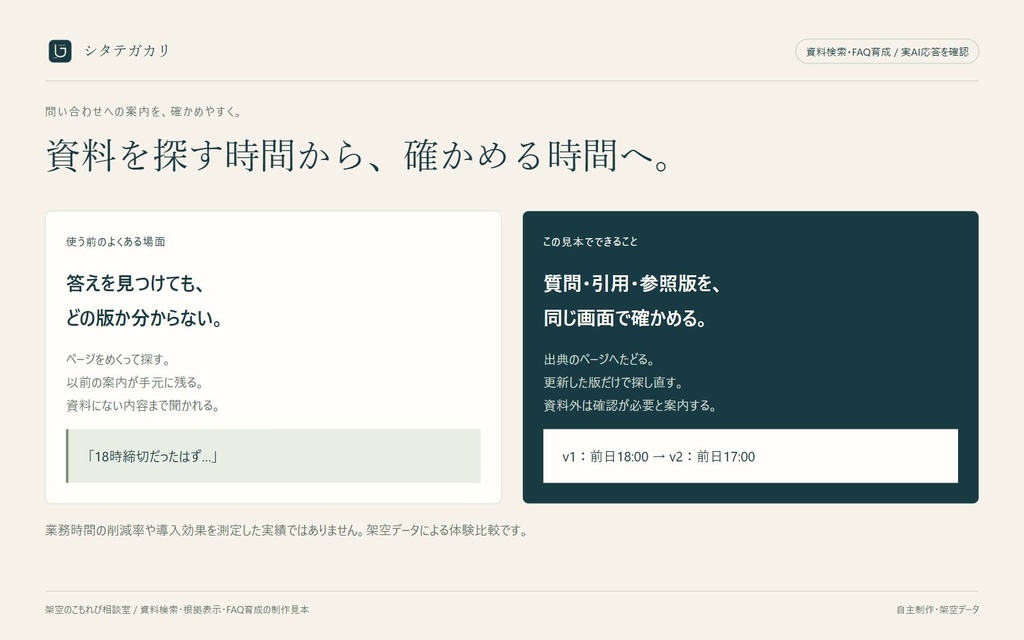Click footer text 自主制作・架空データ
The height and width of the screenshot is (640, 1024).
tap(937, 609)
